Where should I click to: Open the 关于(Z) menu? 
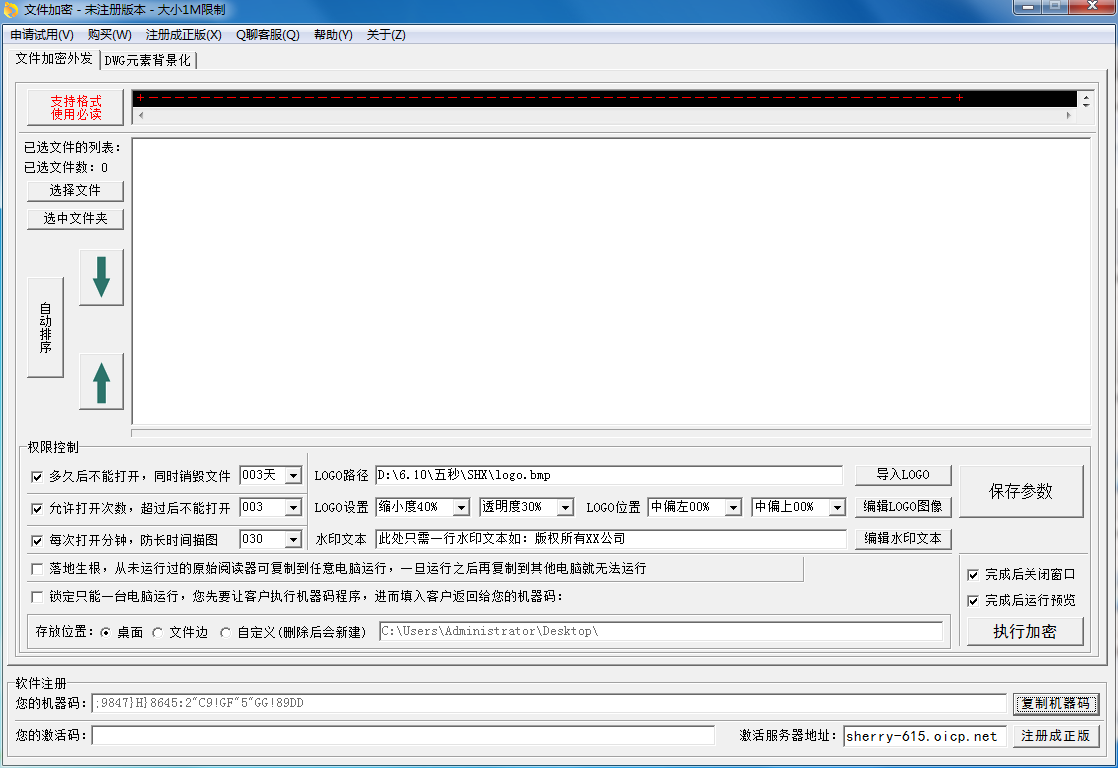(x=386, y=35)
